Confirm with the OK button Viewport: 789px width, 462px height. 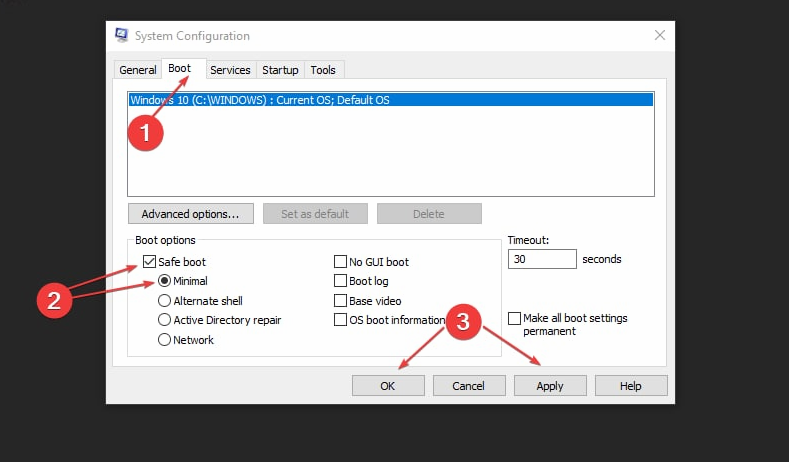pos(388,386)
